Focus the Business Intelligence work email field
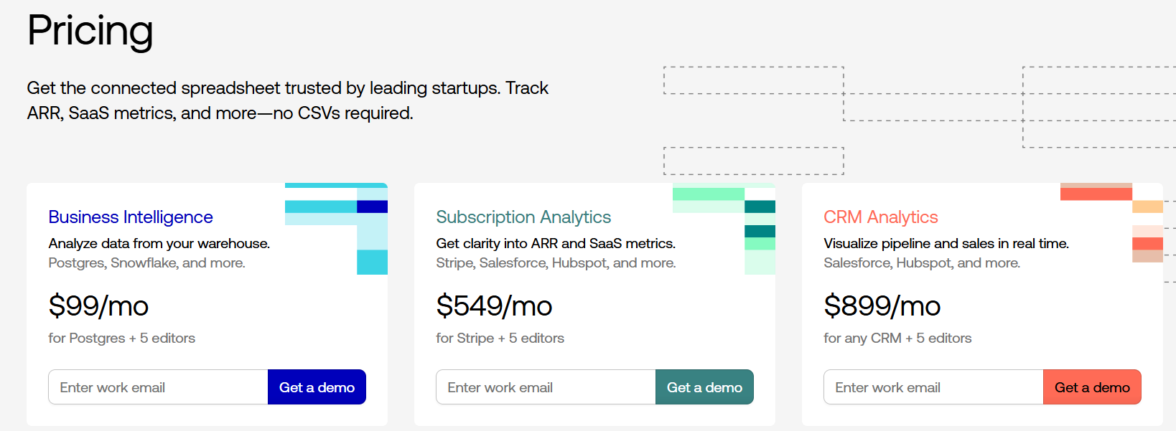 coord(158,387)
